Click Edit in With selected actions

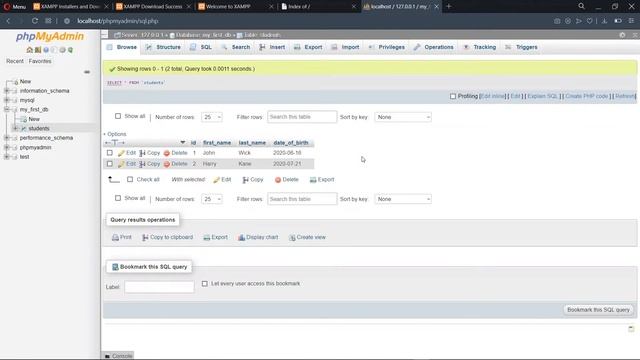pyautogui.click(x=222, y=180)
